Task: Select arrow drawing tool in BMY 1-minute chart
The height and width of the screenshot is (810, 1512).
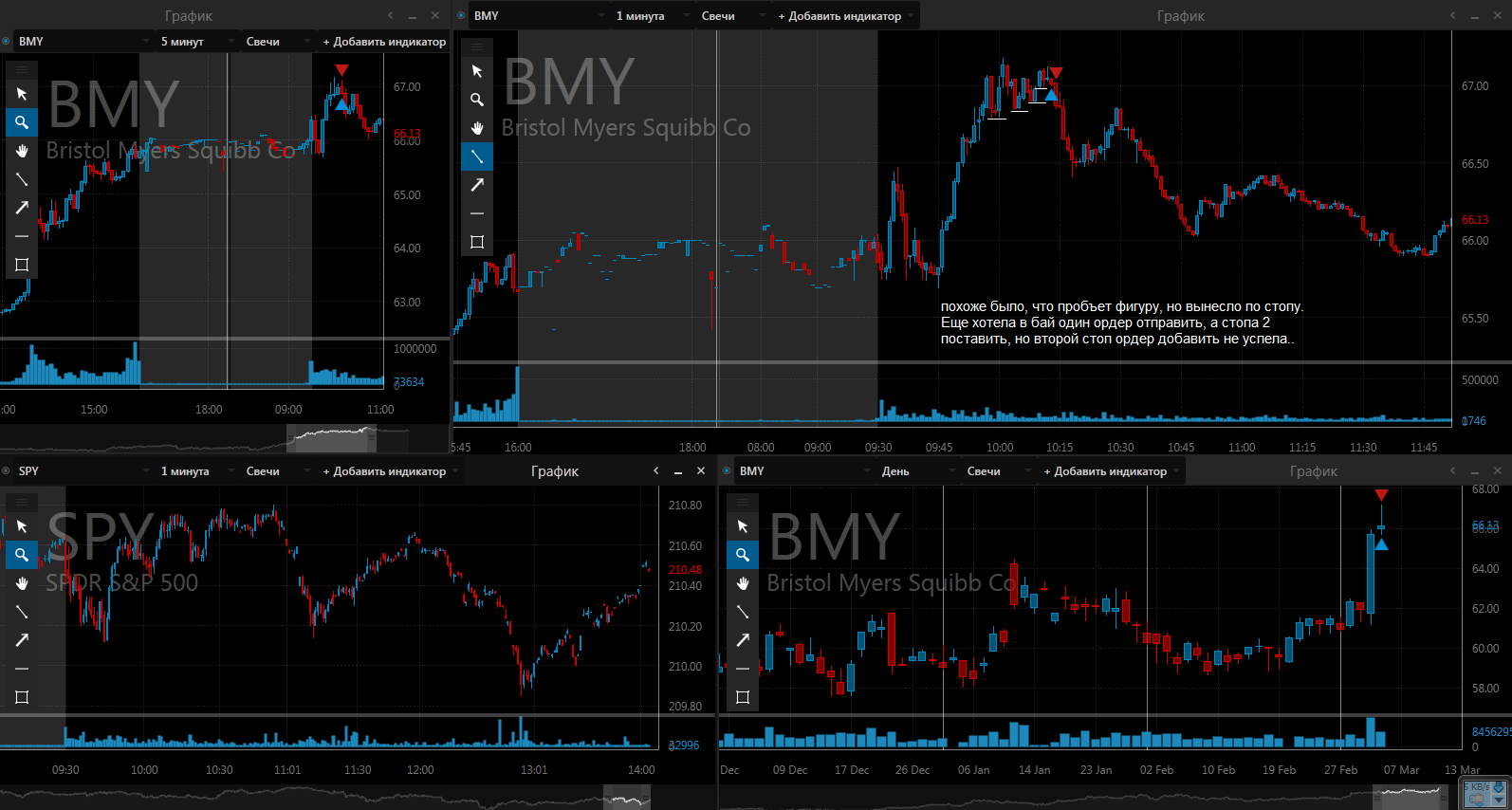Action: pyautogui.click(x=477, y=185)
